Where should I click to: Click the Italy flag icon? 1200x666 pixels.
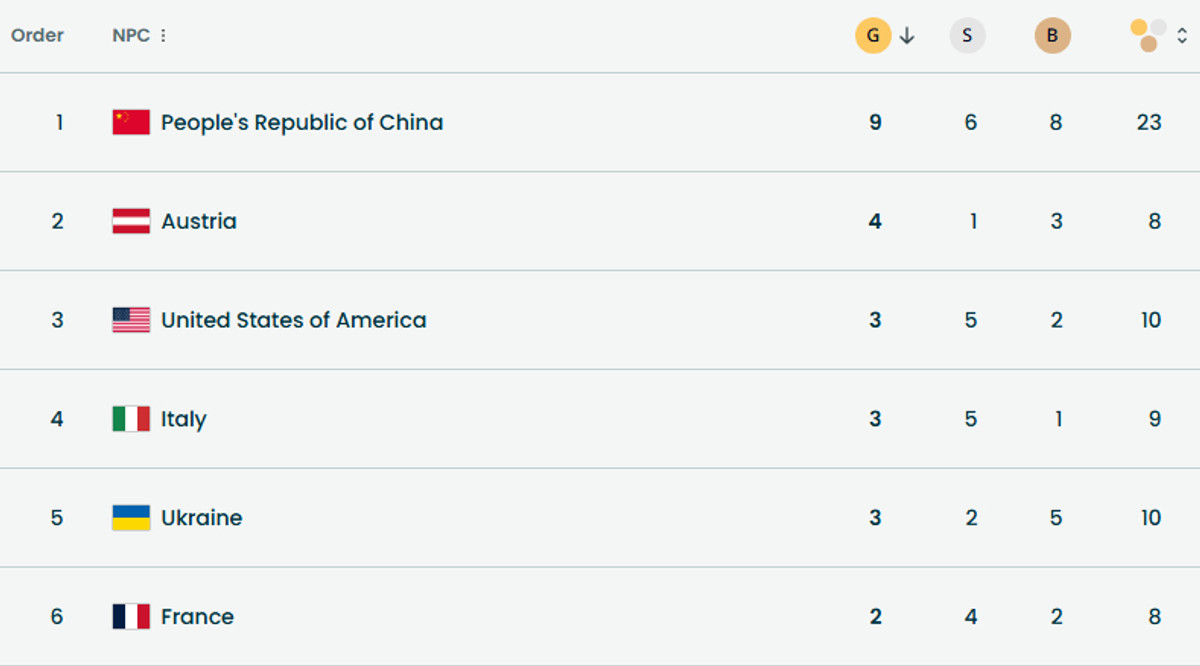(x=131, y=419)
